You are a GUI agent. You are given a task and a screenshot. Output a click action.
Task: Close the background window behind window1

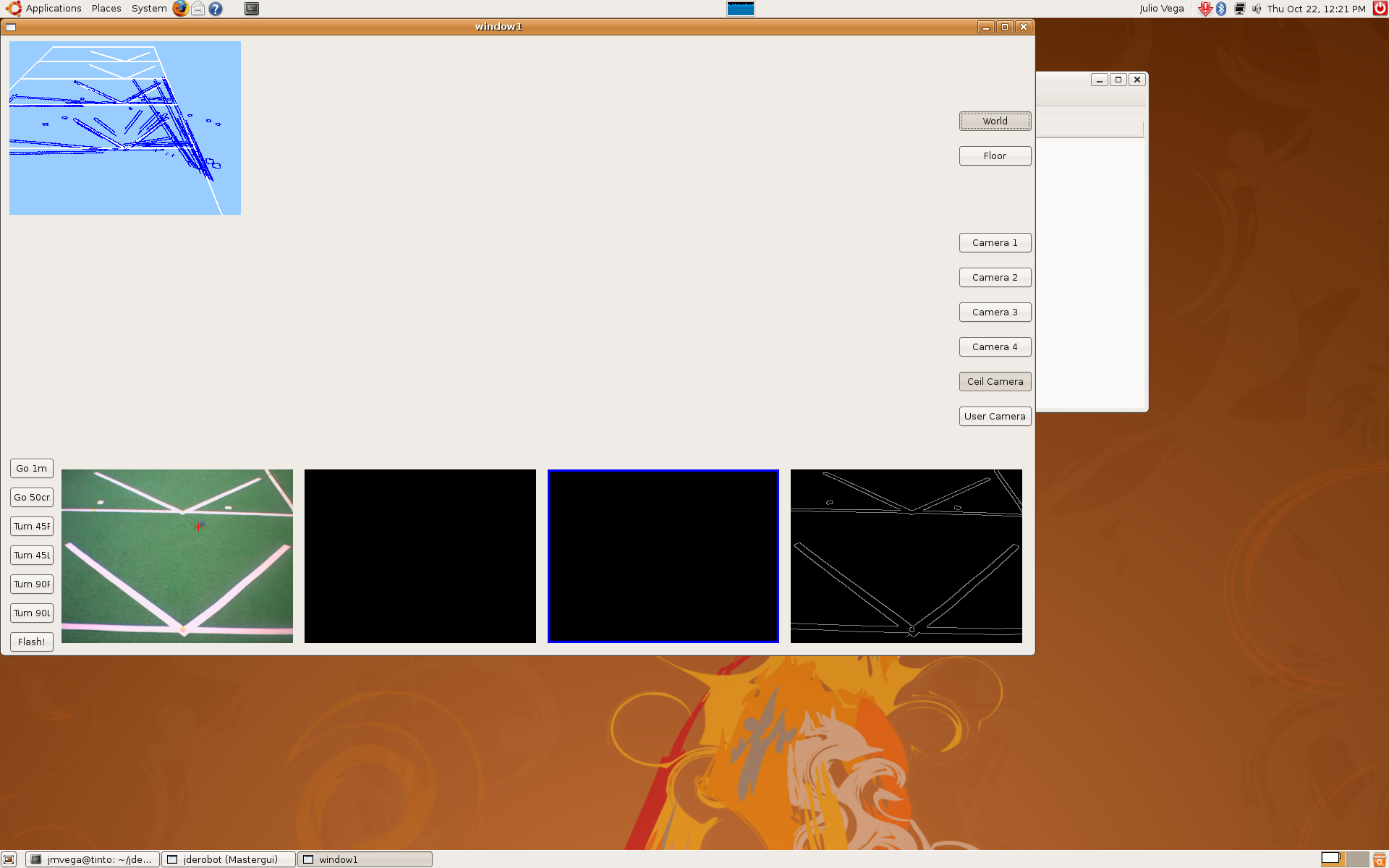(x=1137, y=80)
